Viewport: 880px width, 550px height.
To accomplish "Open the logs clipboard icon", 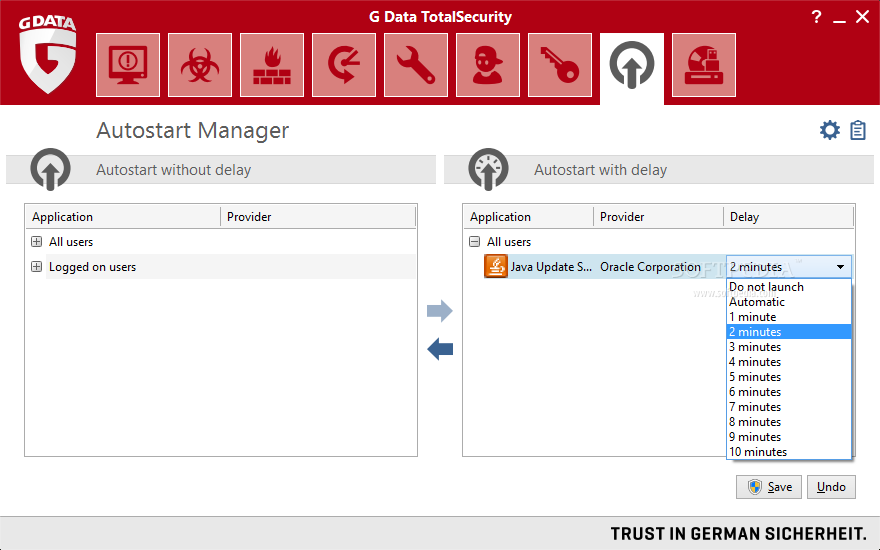I will coord(858,130).
